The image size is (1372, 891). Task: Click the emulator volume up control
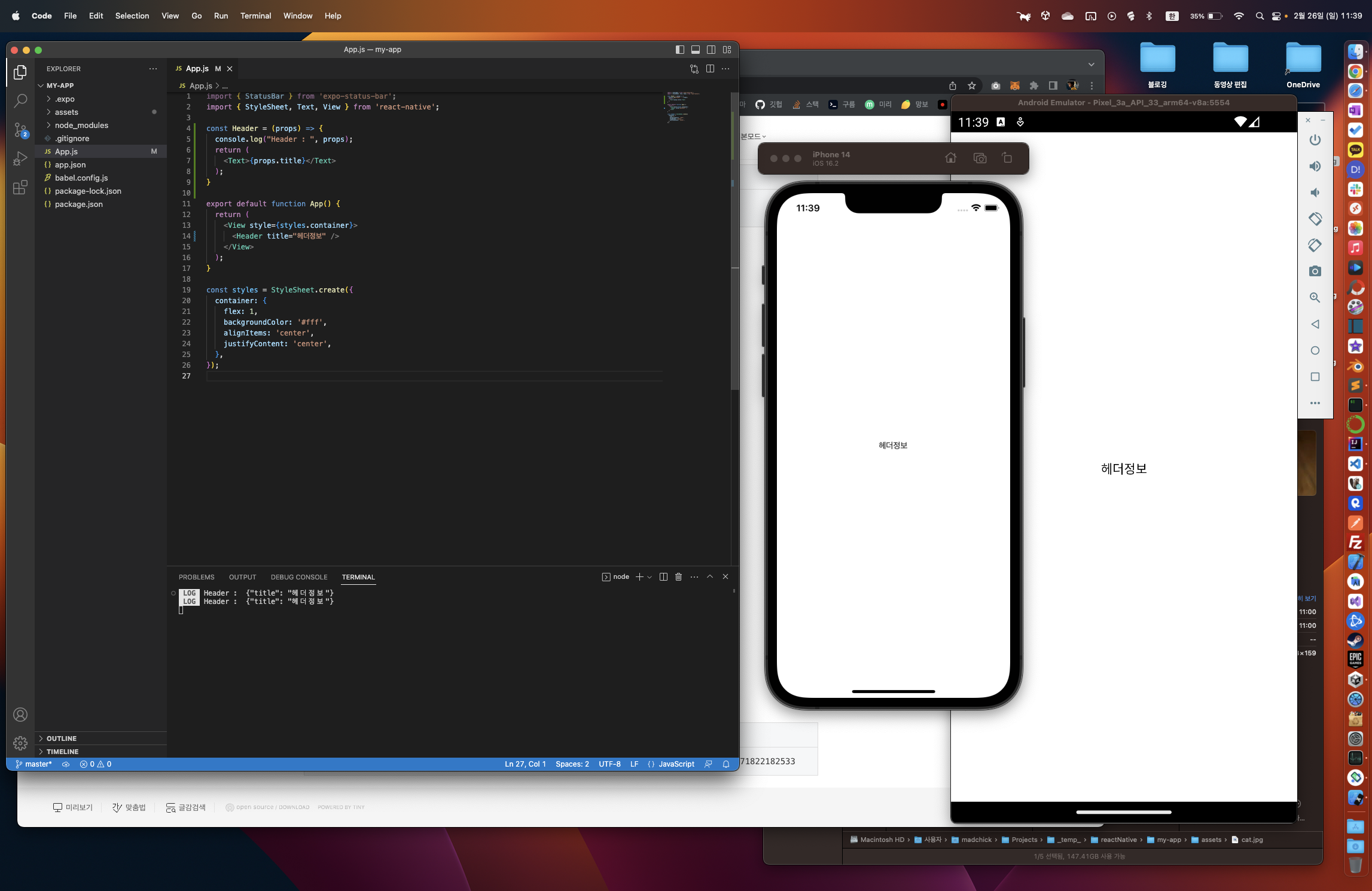[1315, 166]
